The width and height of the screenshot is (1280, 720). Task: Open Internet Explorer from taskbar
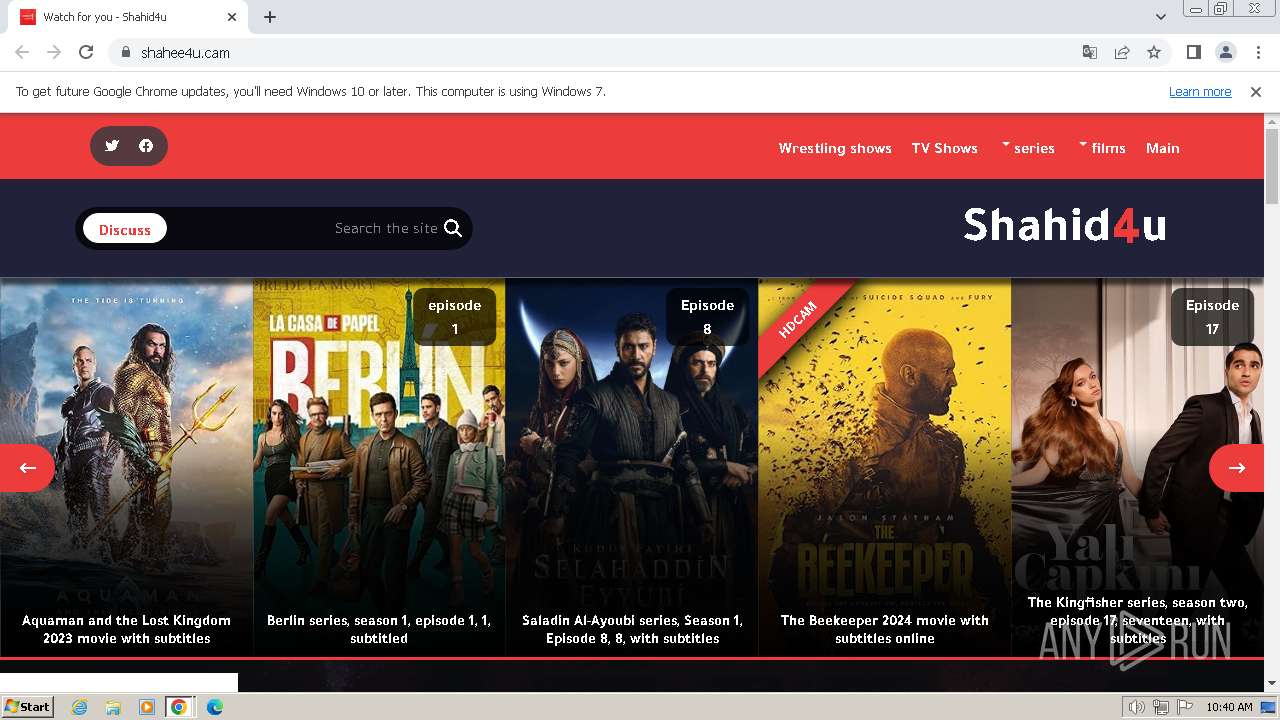(79, 707)
